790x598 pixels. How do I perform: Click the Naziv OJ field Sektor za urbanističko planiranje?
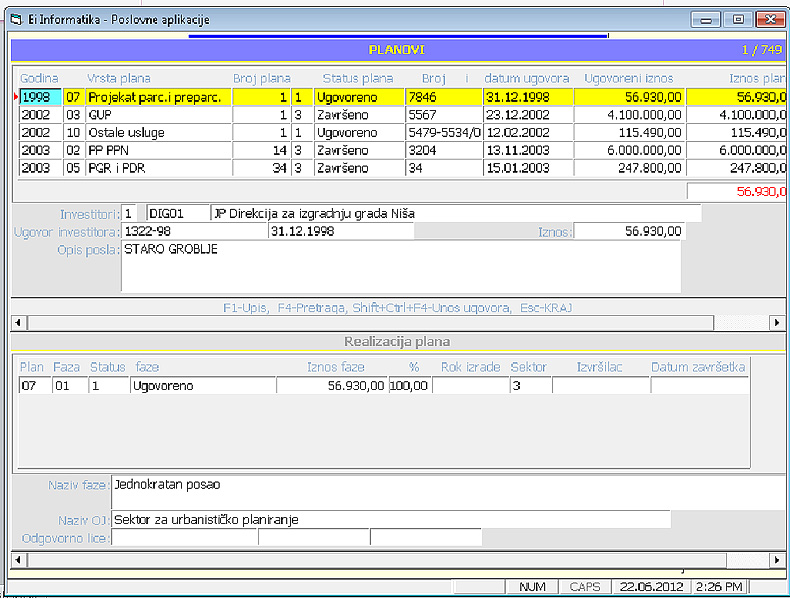[390, 519]
